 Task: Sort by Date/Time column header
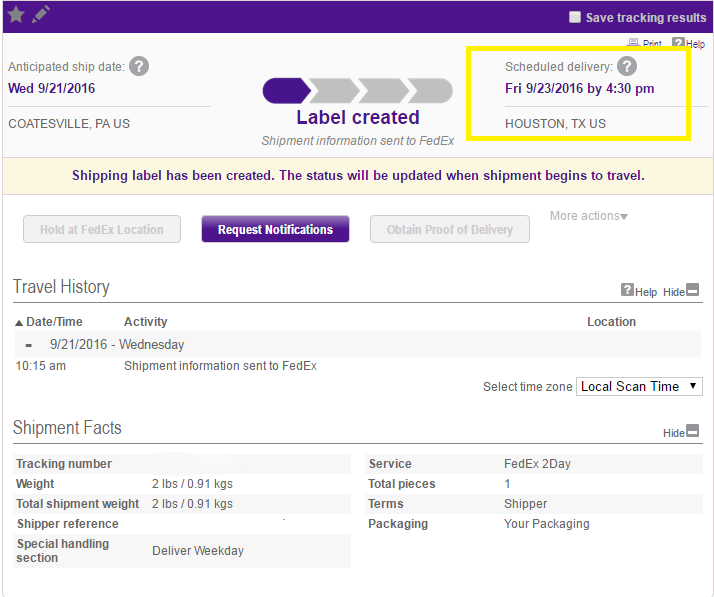(x=49, y=322)
